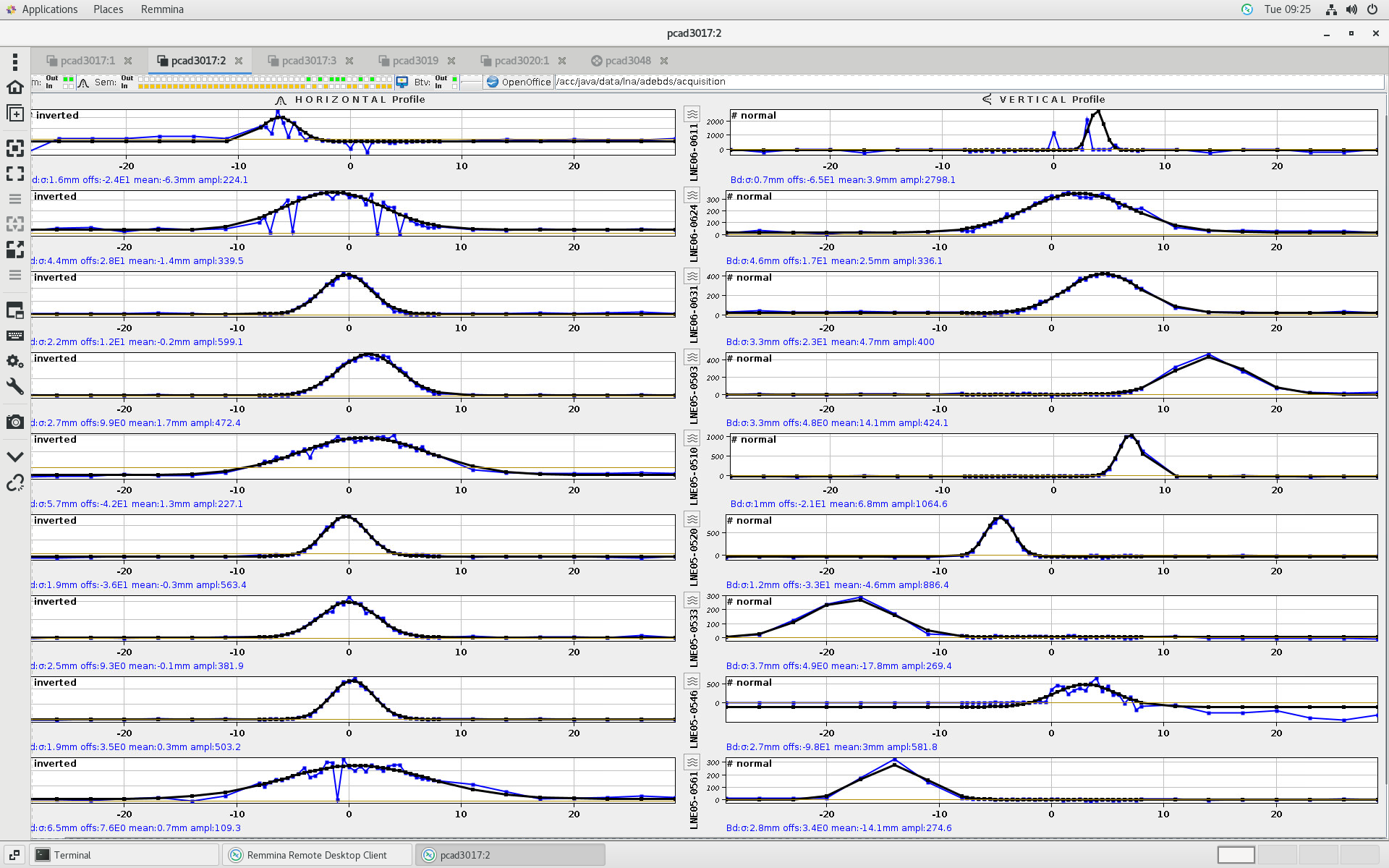This screenshot has height=868, width=1389.
Task: Toggle the Btv Out green indicator box
Action: (454, 78)
